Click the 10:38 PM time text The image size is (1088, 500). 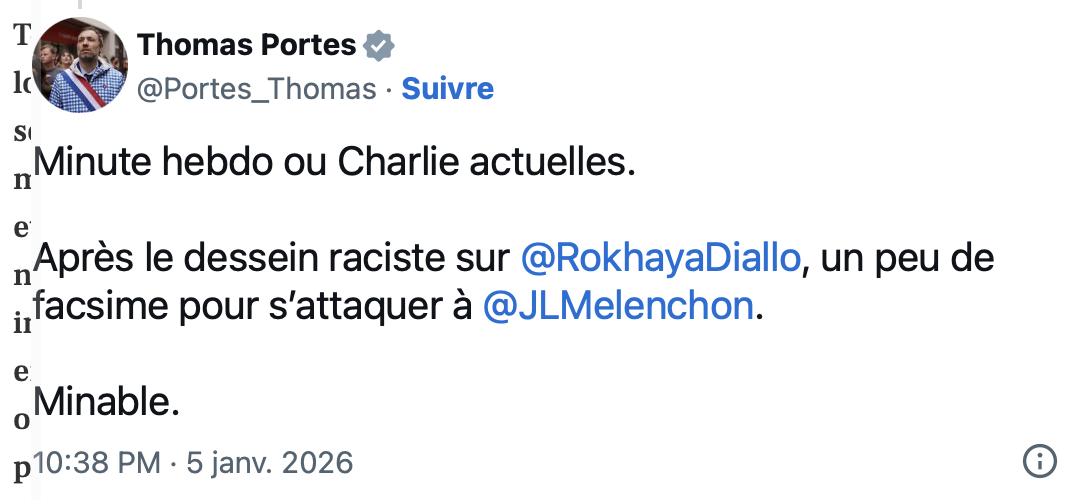[95, 463]
